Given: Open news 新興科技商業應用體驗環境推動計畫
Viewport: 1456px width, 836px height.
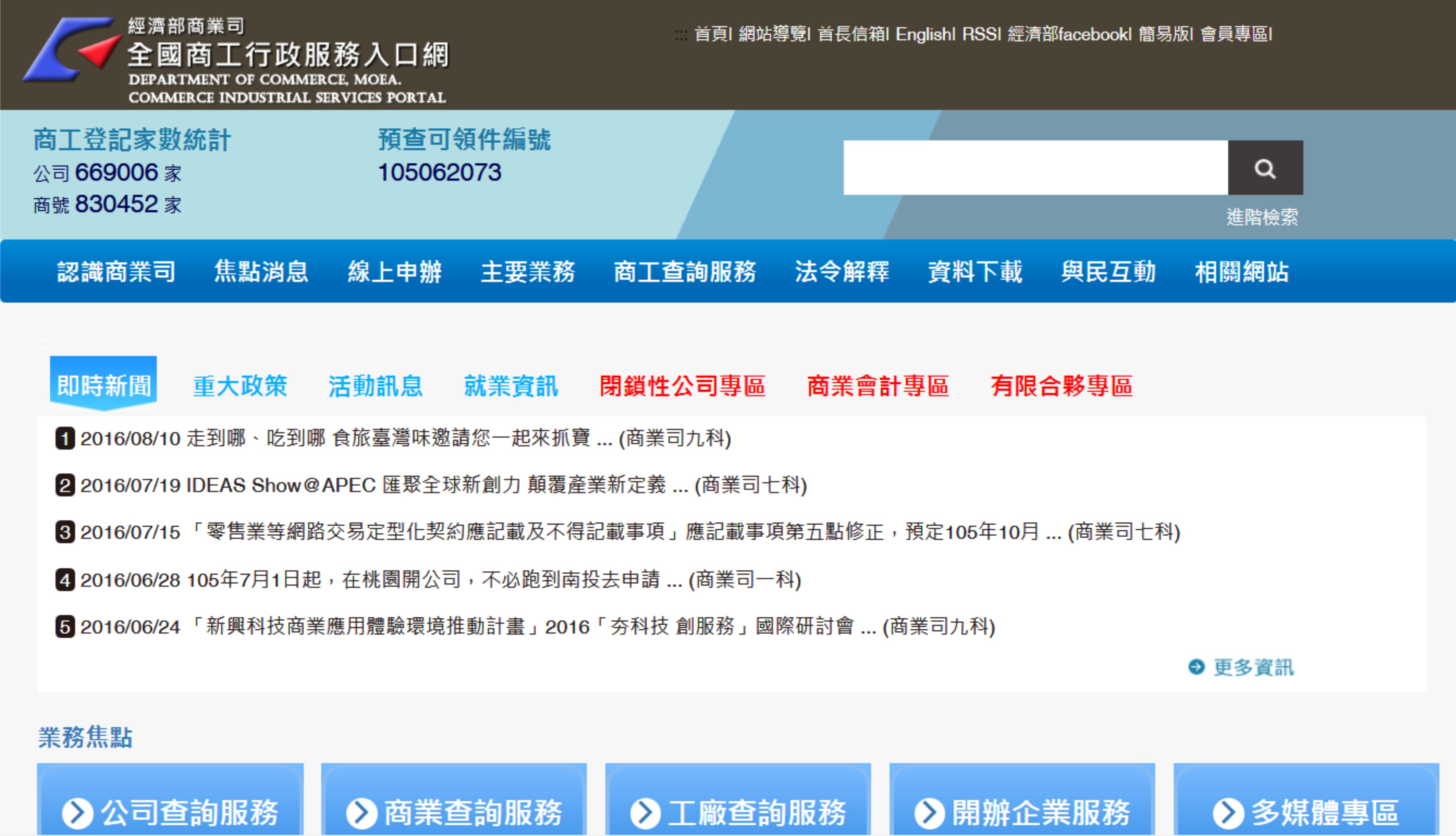Looking at the screenshot, I should [x=538, y=626].
